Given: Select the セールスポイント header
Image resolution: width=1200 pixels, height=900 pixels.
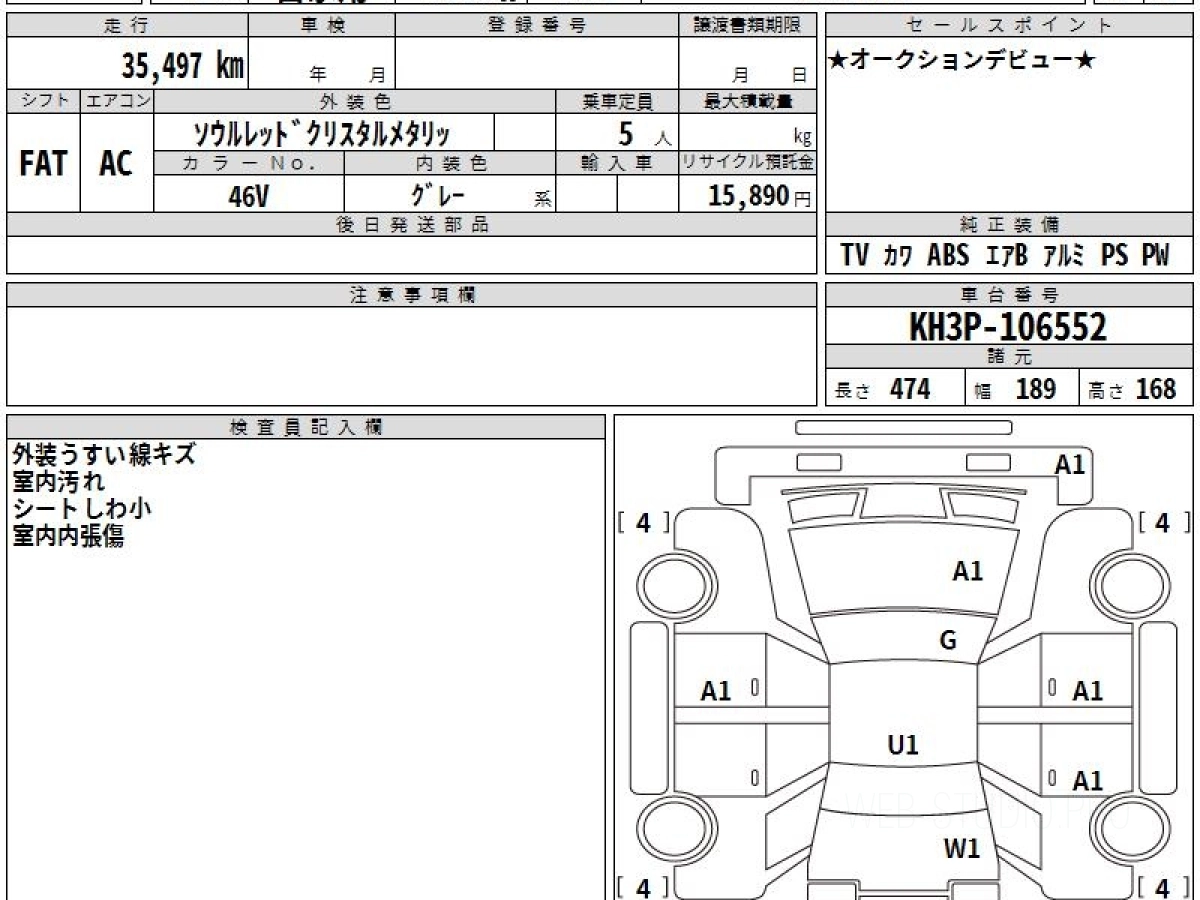Looking at the screenshot, I should coord(1010,26).
